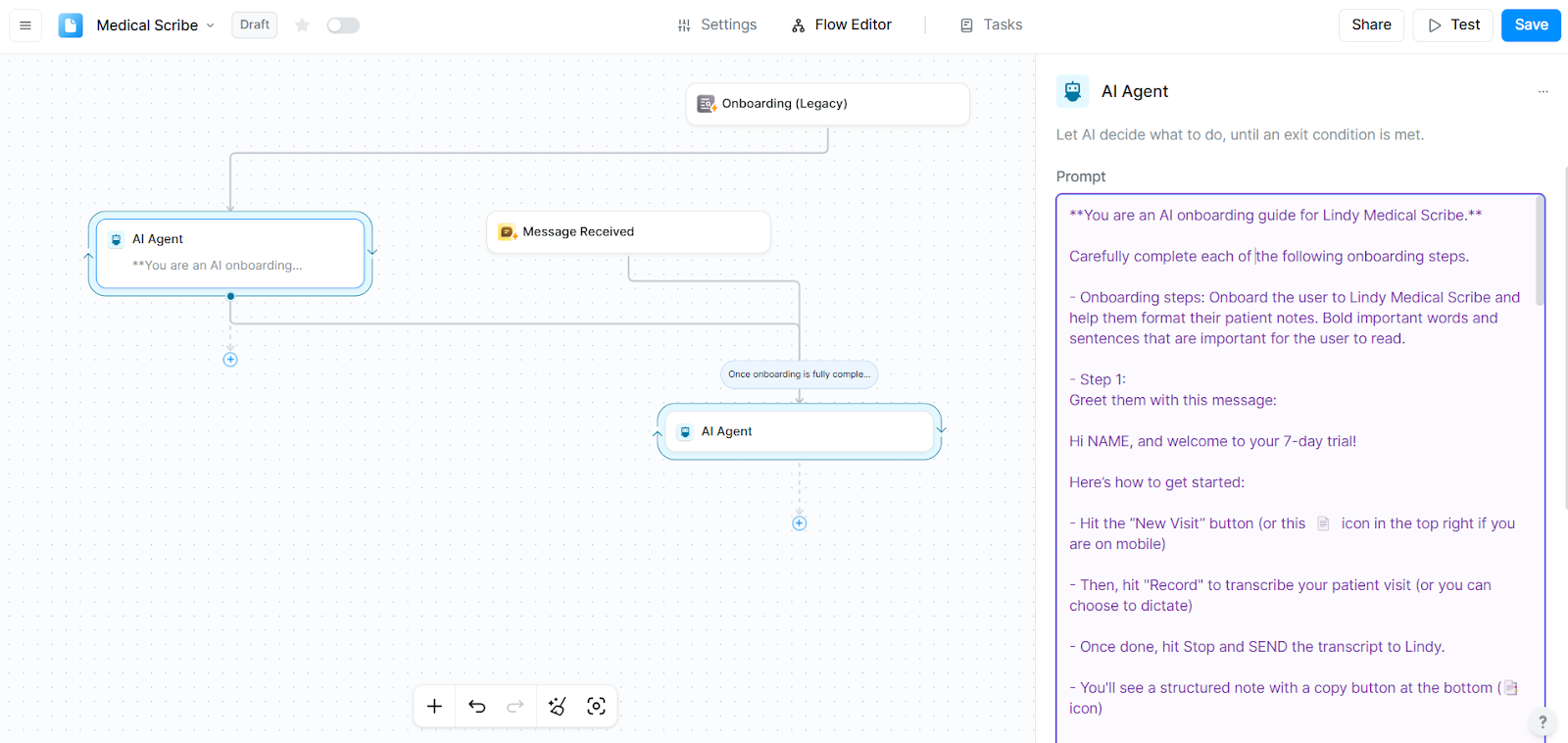The height and width of the screenshot is (743, 1568).
Task: Switch to the Flow Editor tab
Action: tap(842, 25)
